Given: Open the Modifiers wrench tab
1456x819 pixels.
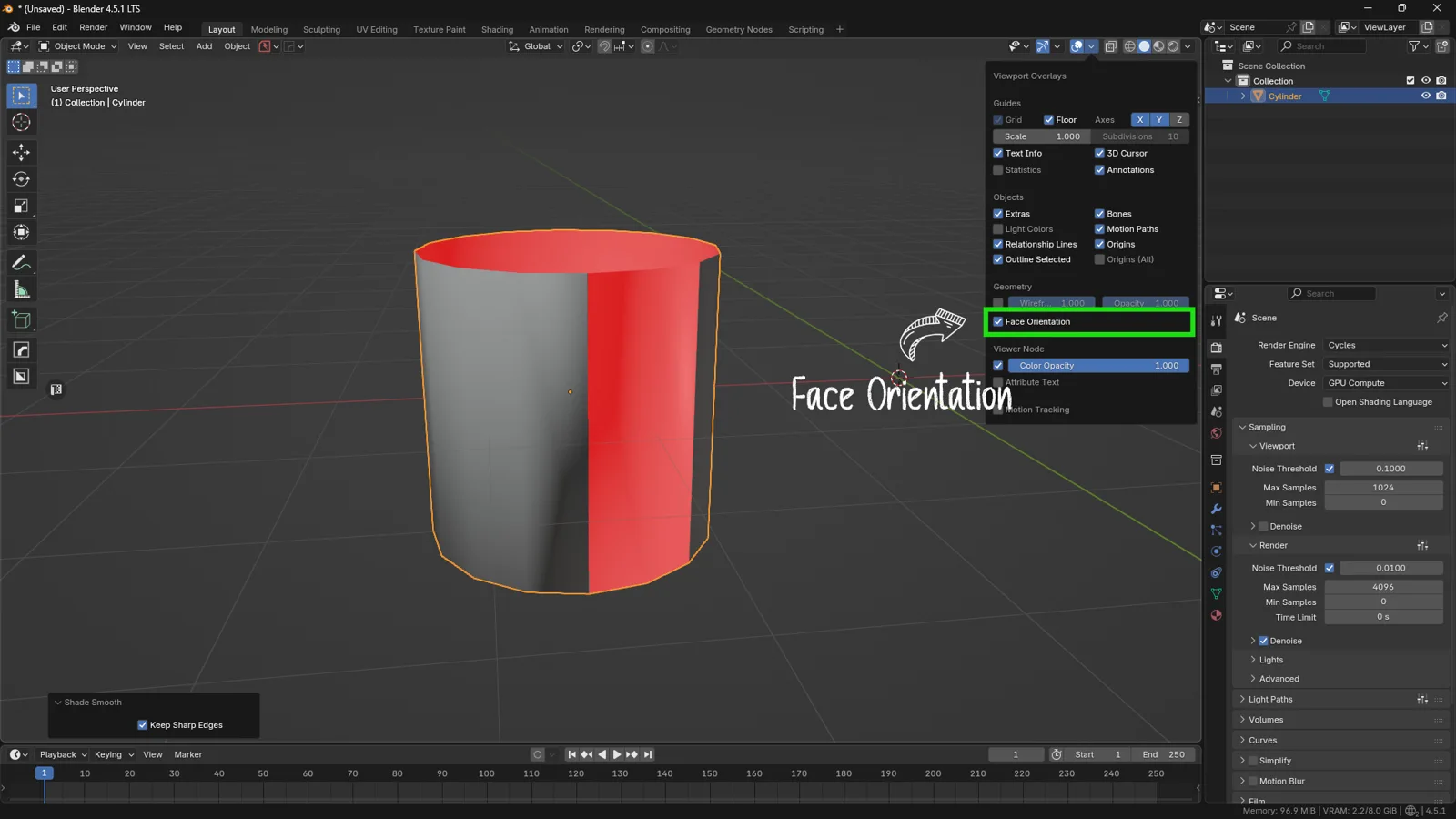Looking at the screenshot, I should (x=1217, y=509).
